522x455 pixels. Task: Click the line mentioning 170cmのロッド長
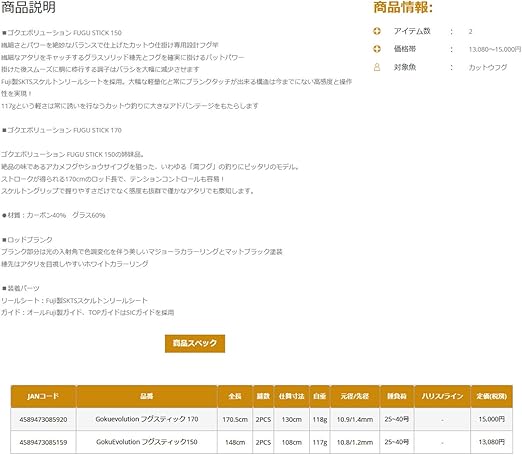(x=113, y=179)
